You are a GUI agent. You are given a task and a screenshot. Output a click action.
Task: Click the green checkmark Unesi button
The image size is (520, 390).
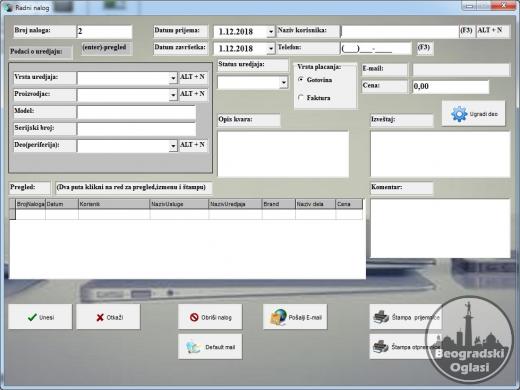[x=40, y=317]
